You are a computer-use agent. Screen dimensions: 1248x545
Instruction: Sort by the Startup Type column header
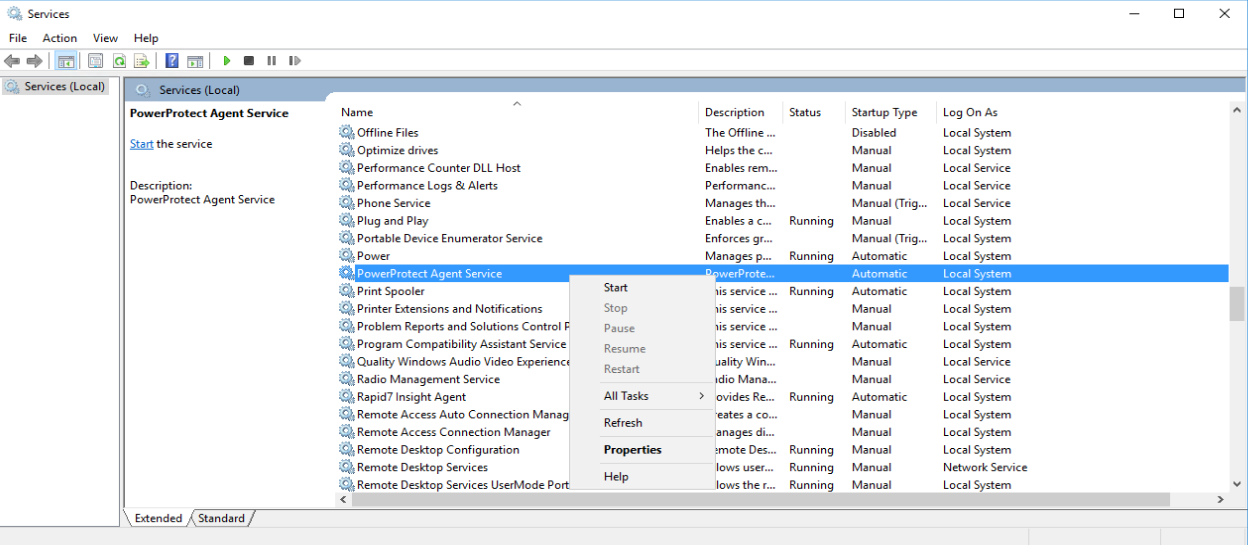click(x=884, y=113)
